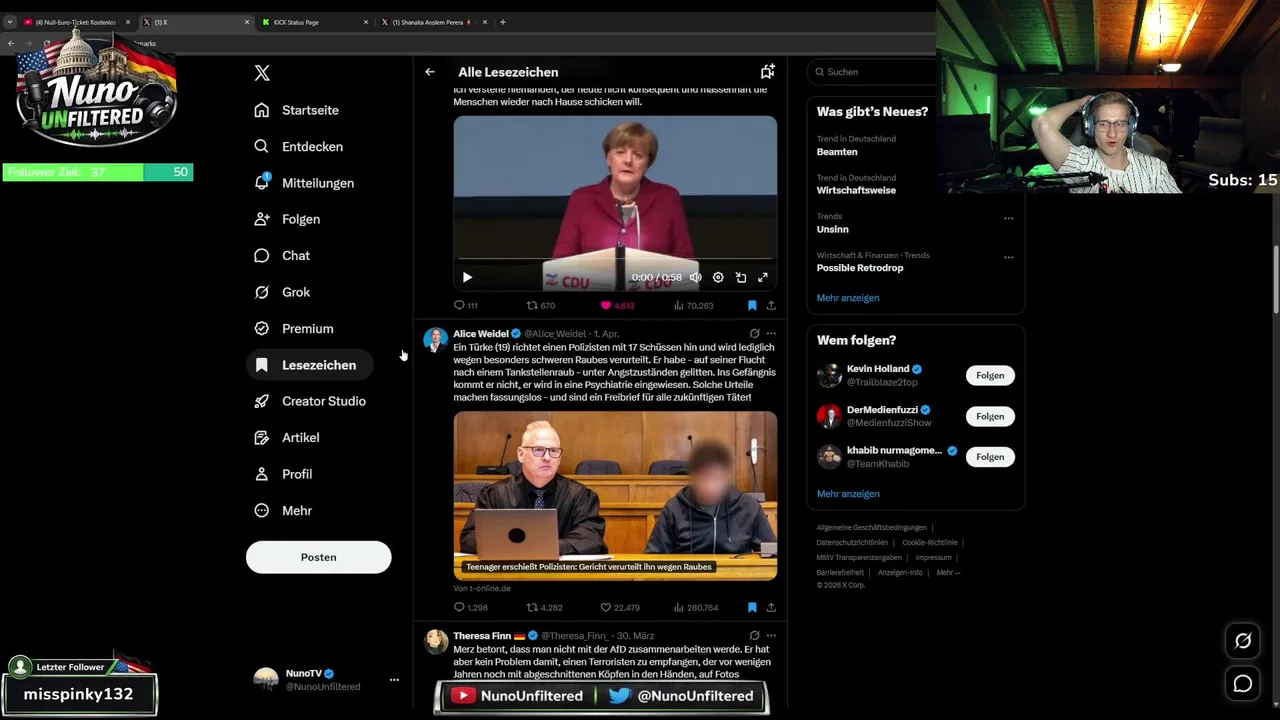Unlike the post with 4.613 likes

617,305
